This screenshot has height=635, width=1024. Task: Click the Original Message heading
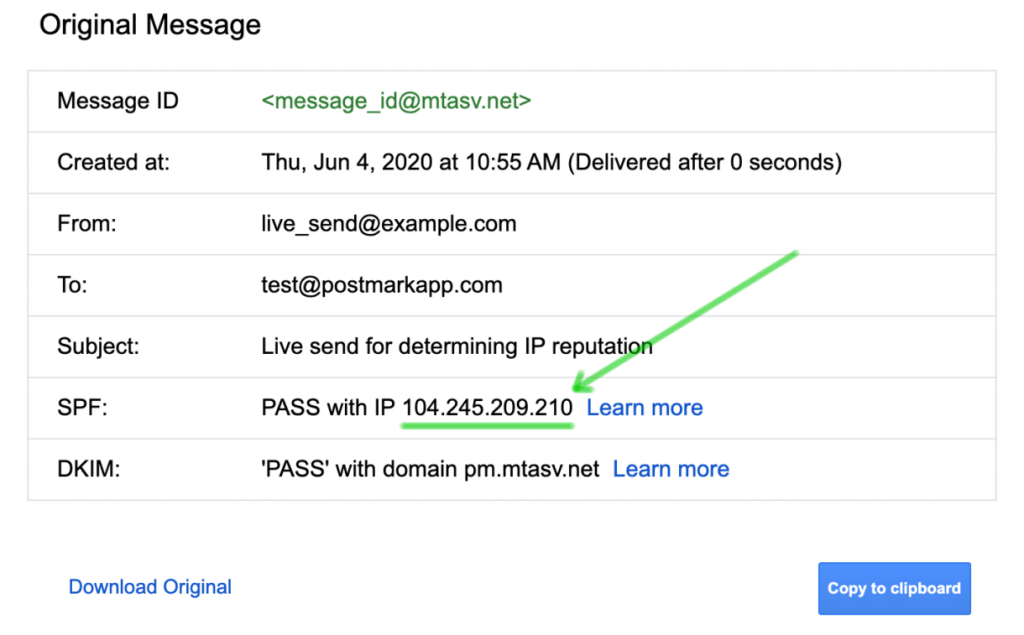150,25
